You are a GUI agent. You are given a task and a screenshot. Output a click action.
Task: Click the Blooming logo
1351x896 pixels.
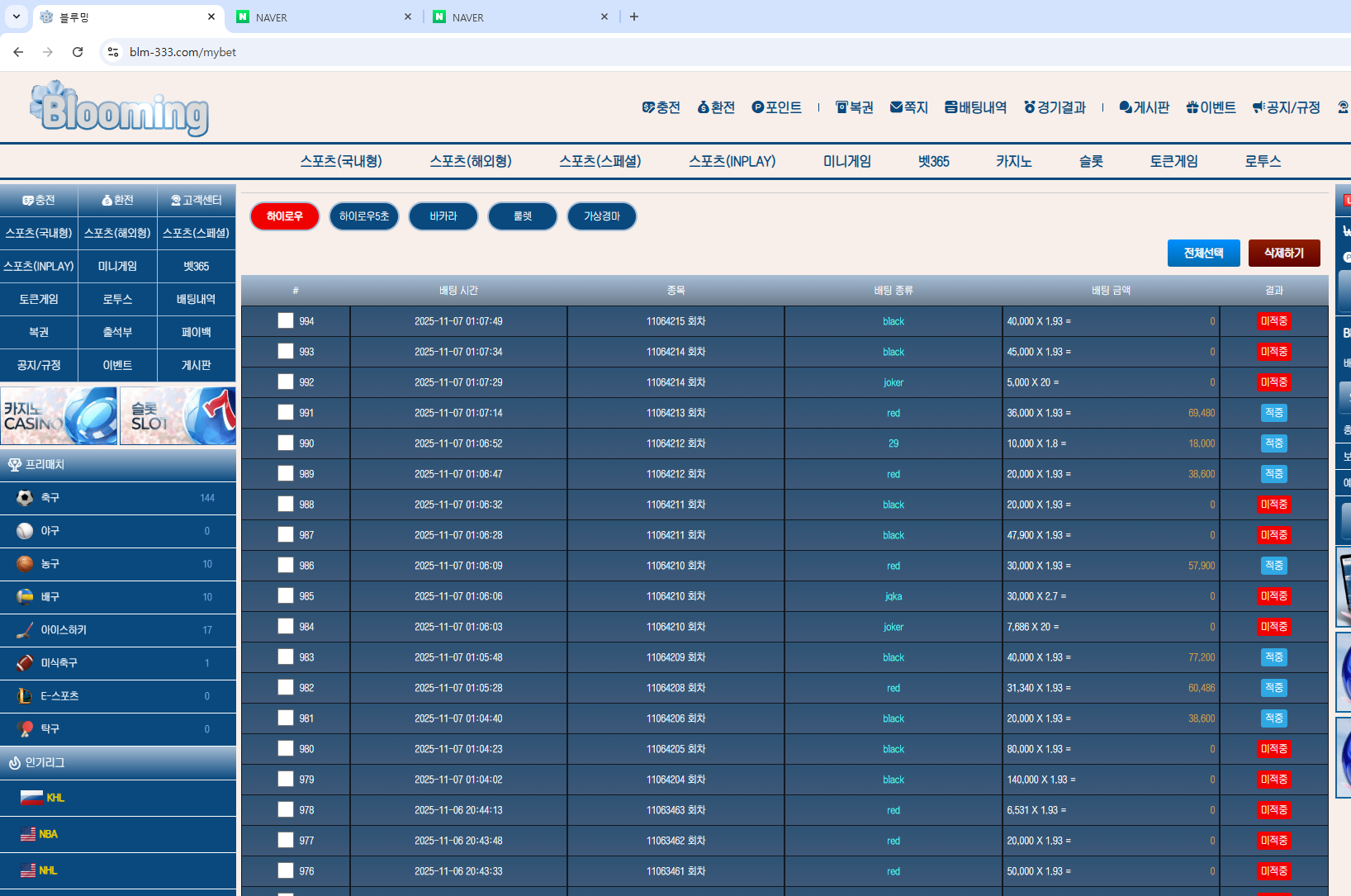point(120,108)
